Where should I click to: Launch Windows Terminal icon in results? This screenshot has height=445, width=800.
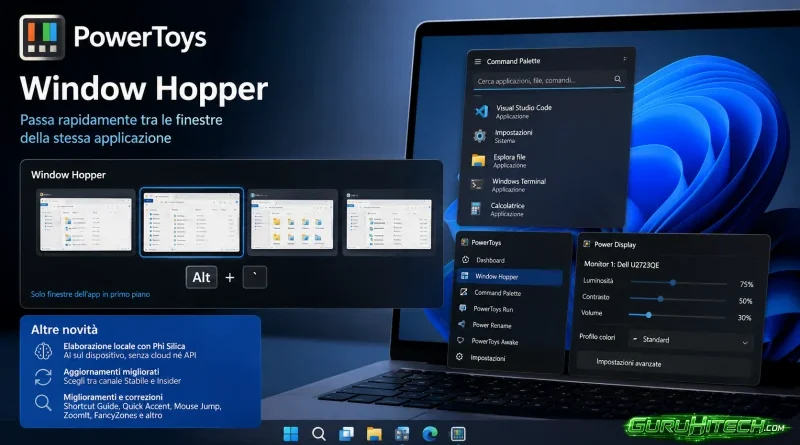pos(477,185)
